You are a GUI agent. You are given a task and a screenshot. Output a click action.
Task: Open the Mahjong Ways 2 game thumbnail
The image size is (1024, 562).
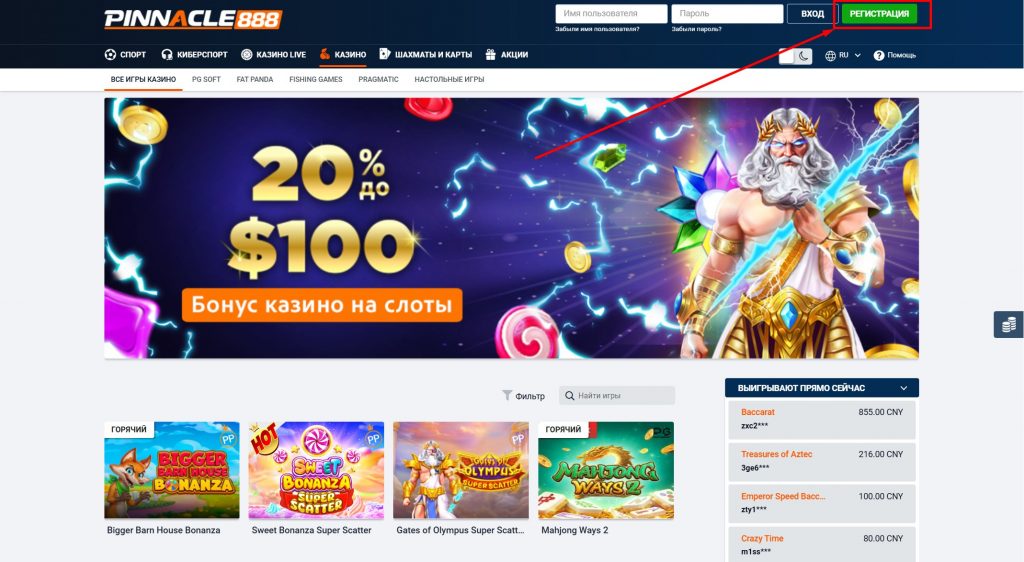tap(605, 470)
